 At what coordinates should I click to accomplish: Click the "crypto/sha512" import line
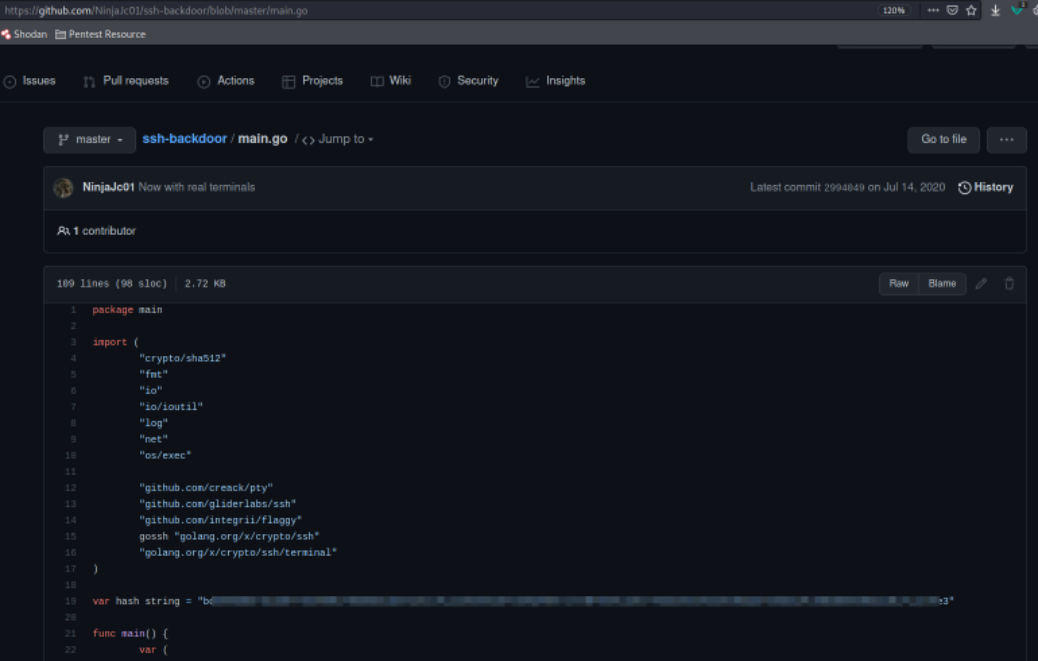pos(183,359)
